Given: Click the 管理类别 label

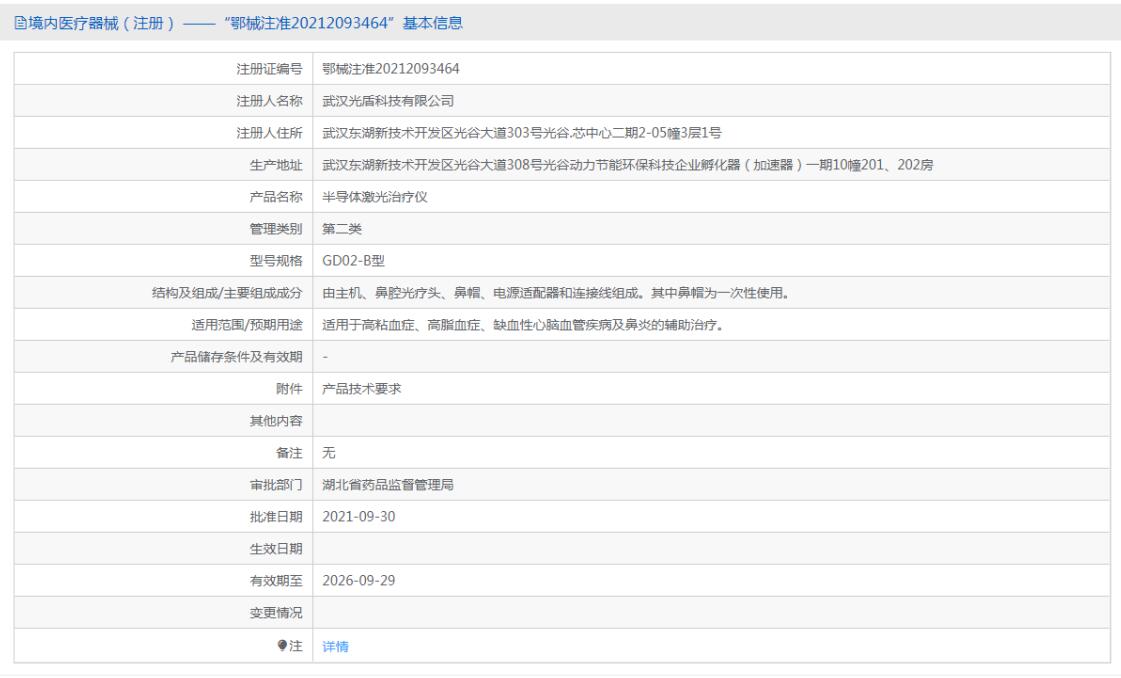Looking at the screenshot, I should (x=276, y=229).
